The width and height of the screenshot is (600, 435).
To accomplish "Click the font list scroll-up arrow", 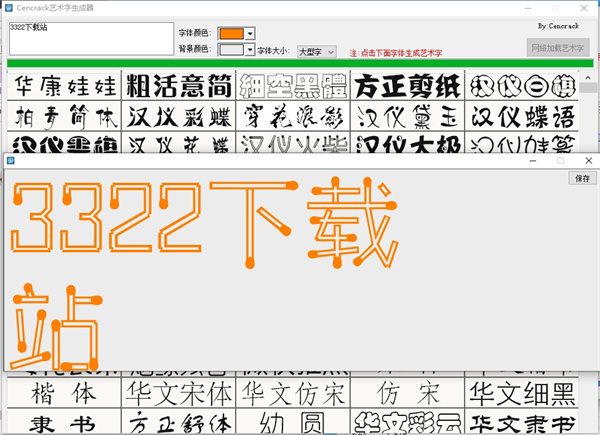I will pos(588,78).
